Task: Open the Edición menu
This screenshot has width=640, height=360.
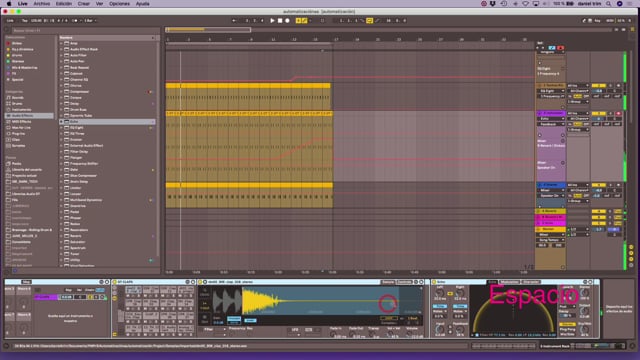Action: (x=64, y=4)
